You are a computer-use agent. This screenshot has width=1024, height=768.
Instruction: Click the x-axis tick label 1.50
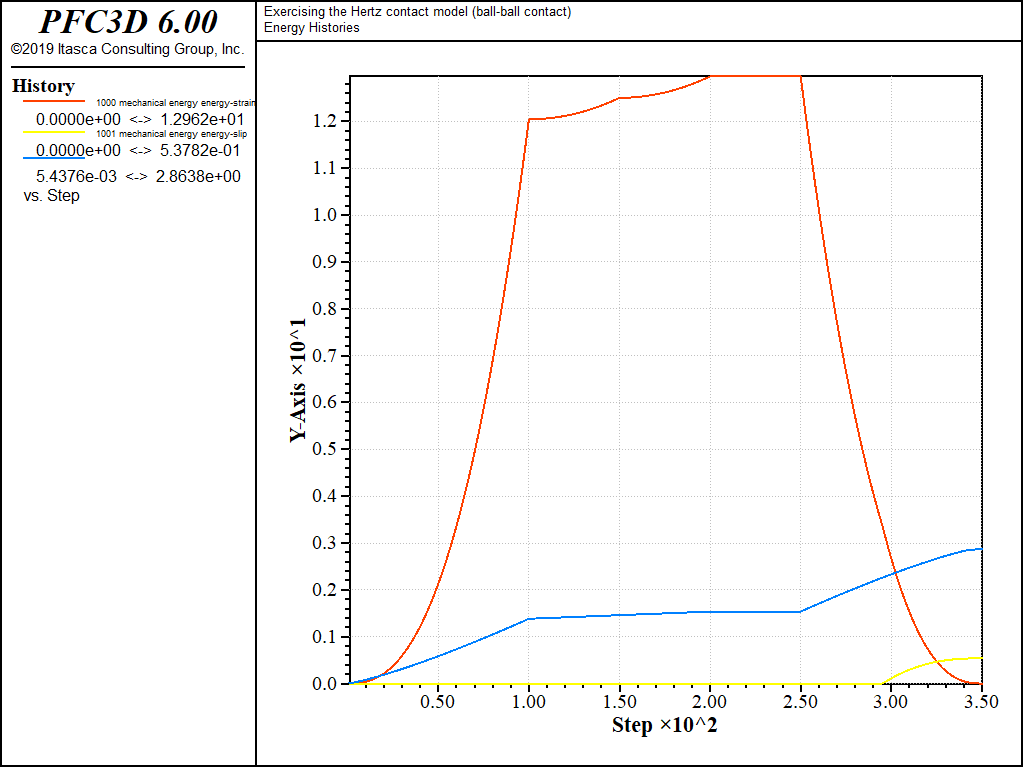[x=619, y=702]
